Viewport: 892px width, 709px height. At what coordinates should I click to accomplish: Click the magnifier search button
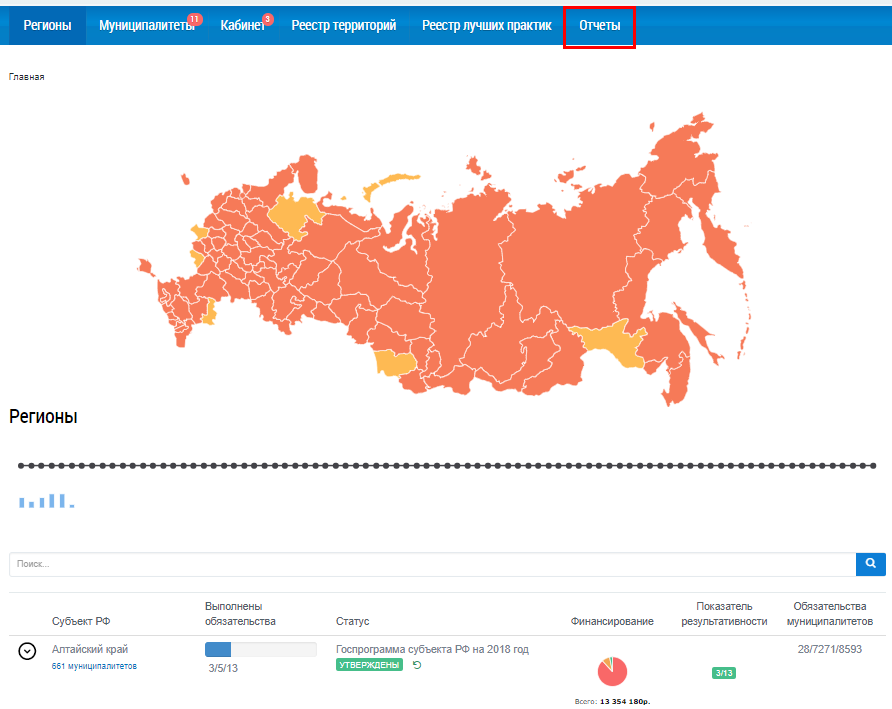[870, 564]
